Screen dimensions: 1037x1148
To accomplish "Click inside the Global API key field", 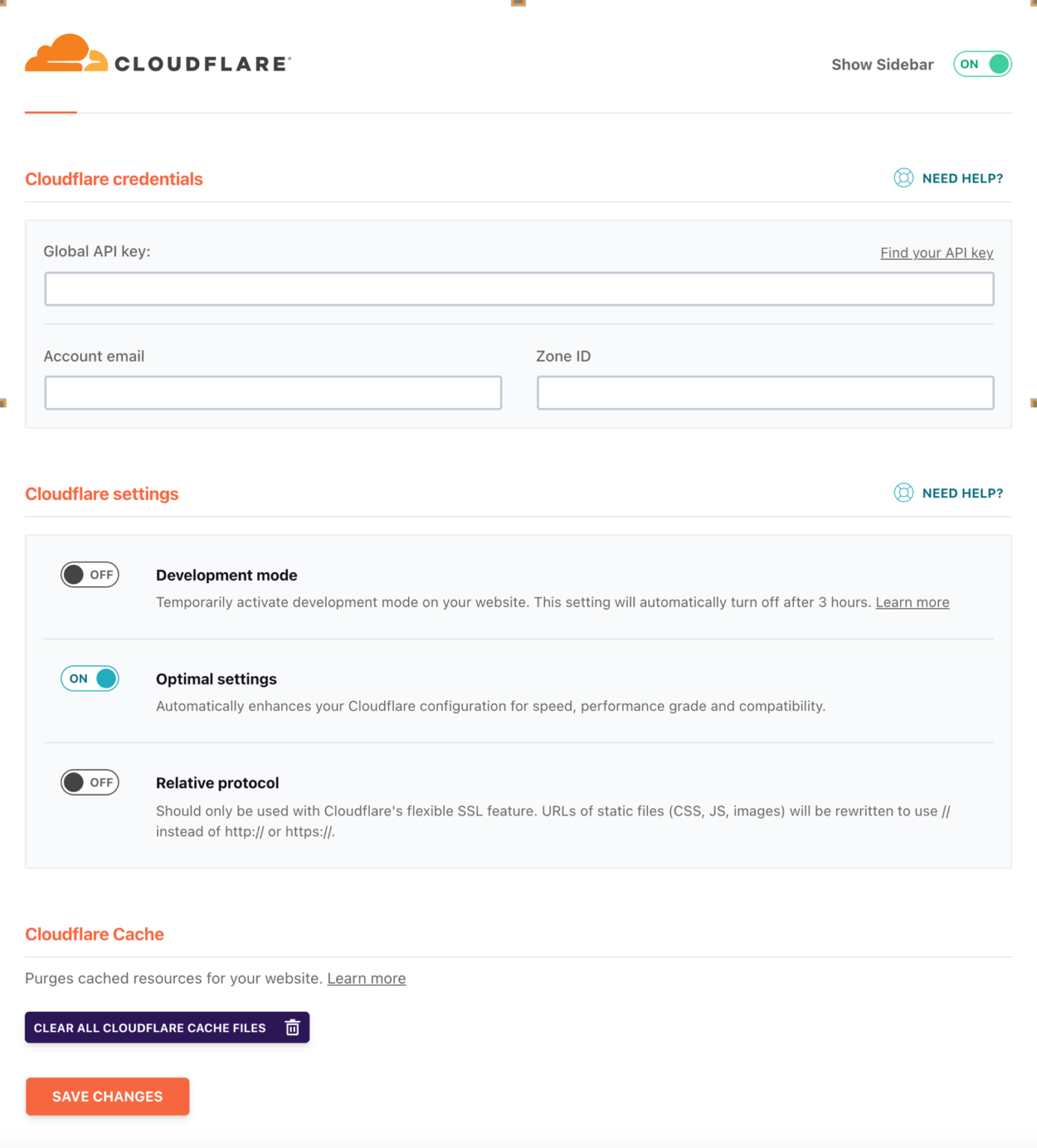I will click(519, 288).
